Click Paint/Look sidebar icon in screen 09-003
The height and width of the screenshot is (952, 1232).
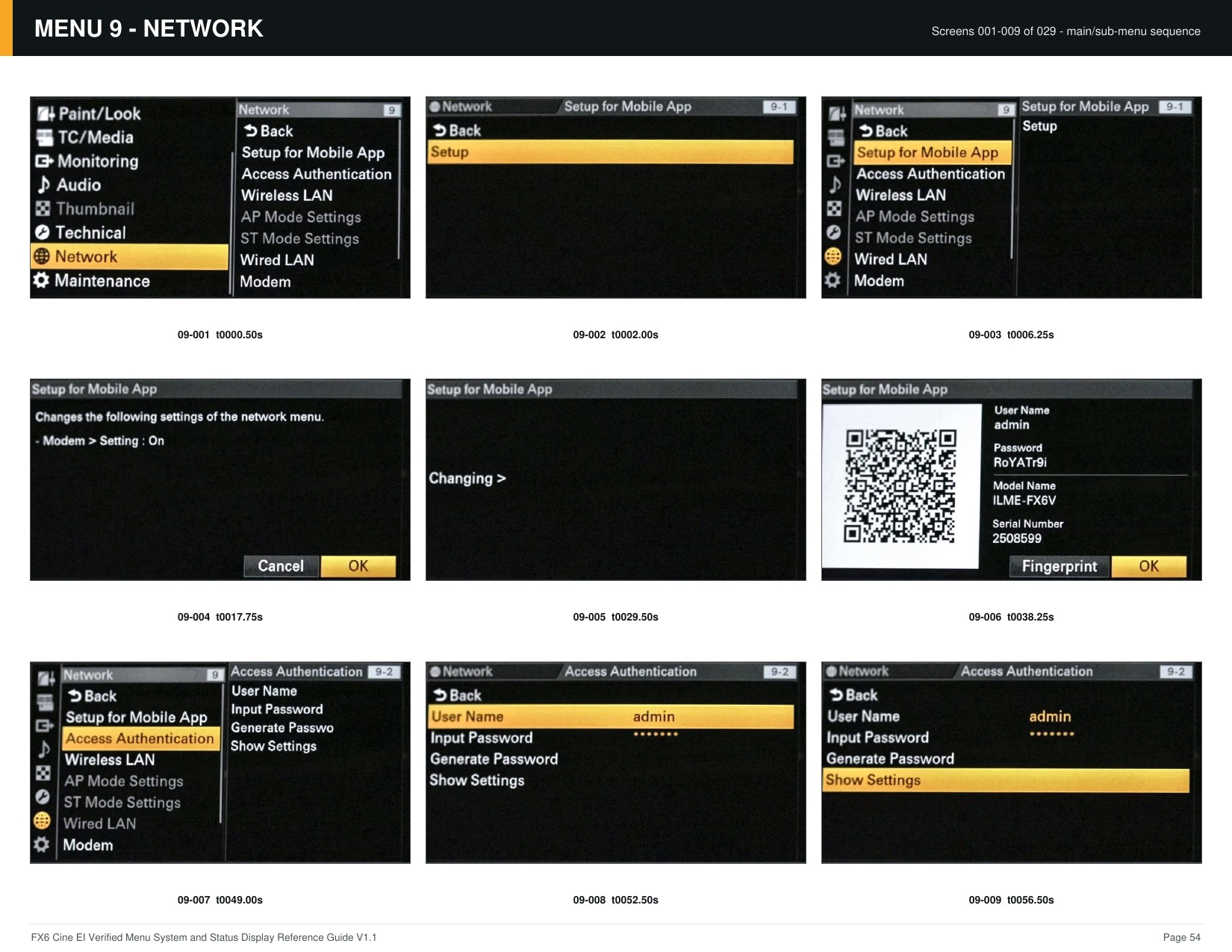837,113
